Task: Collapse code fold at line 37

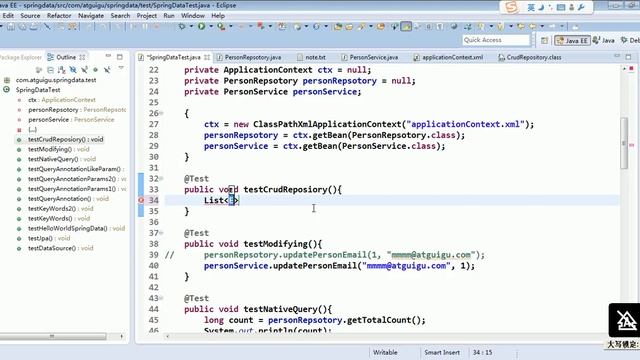Action: click(x=162, y=233)
